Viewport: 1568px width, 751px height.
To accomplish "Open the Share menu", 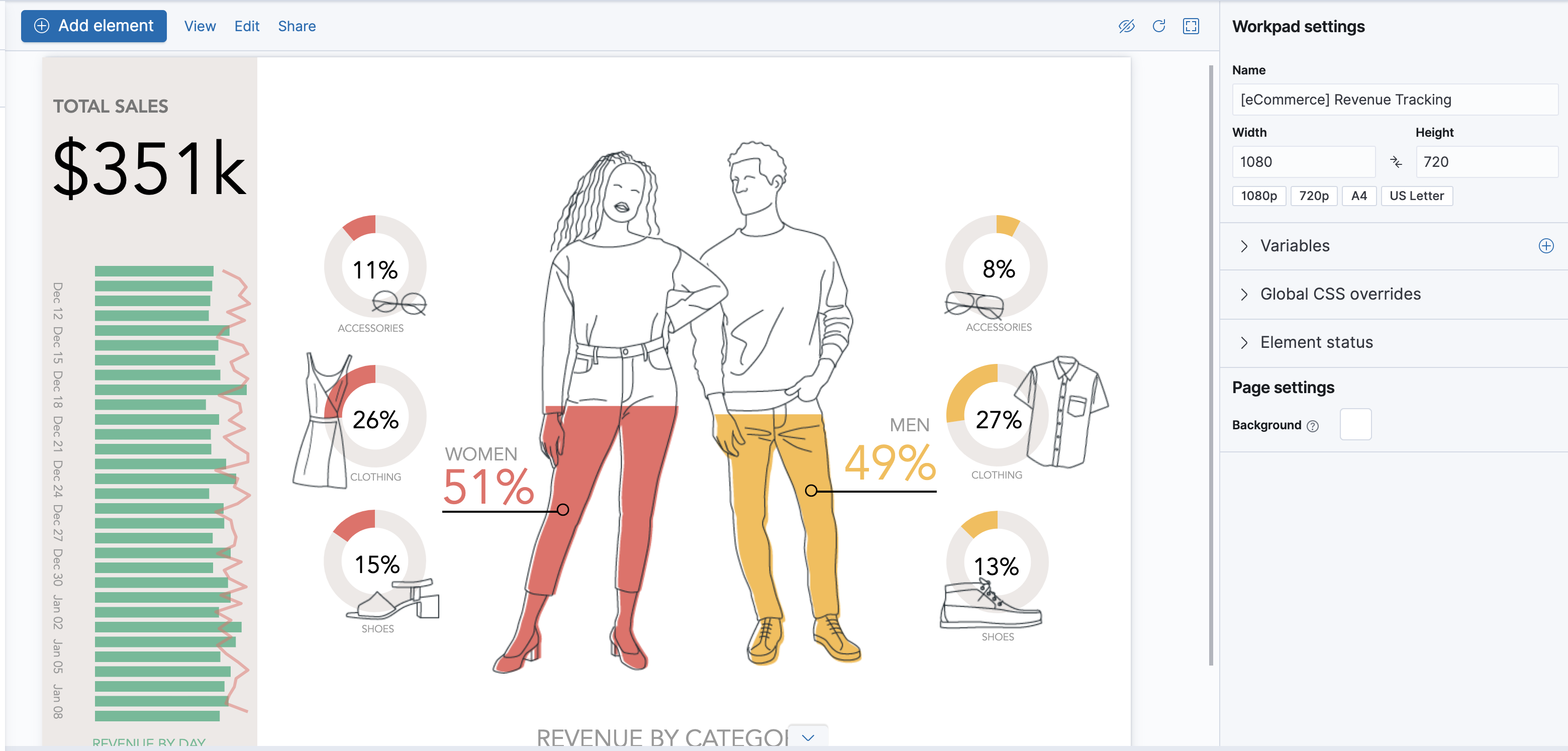I will (x=297, y=26).
